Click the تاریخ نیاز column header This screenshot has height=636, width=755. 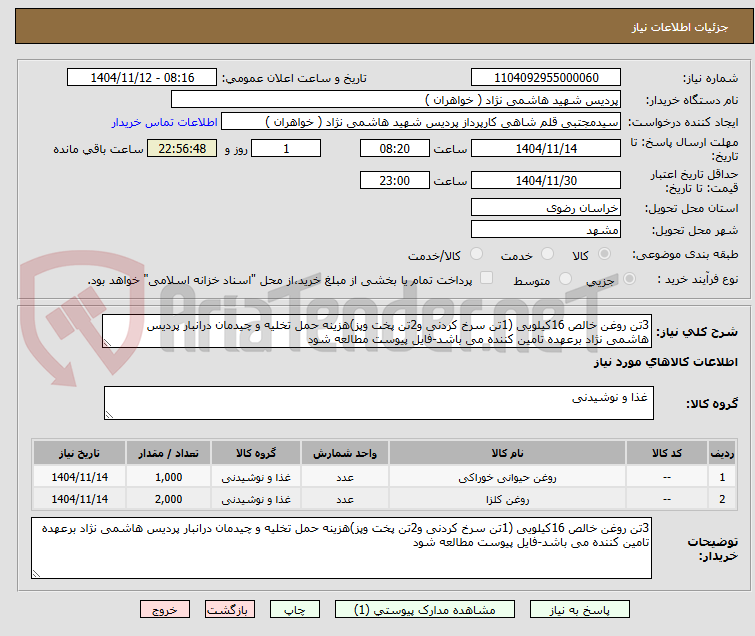point(79,453)
